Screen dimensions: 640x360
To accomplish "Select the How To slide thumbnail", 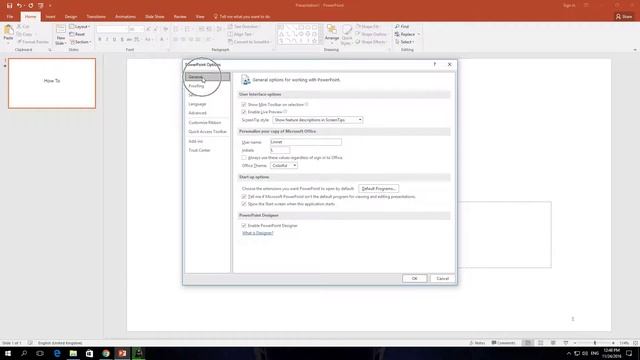I will tap(52, 83).
